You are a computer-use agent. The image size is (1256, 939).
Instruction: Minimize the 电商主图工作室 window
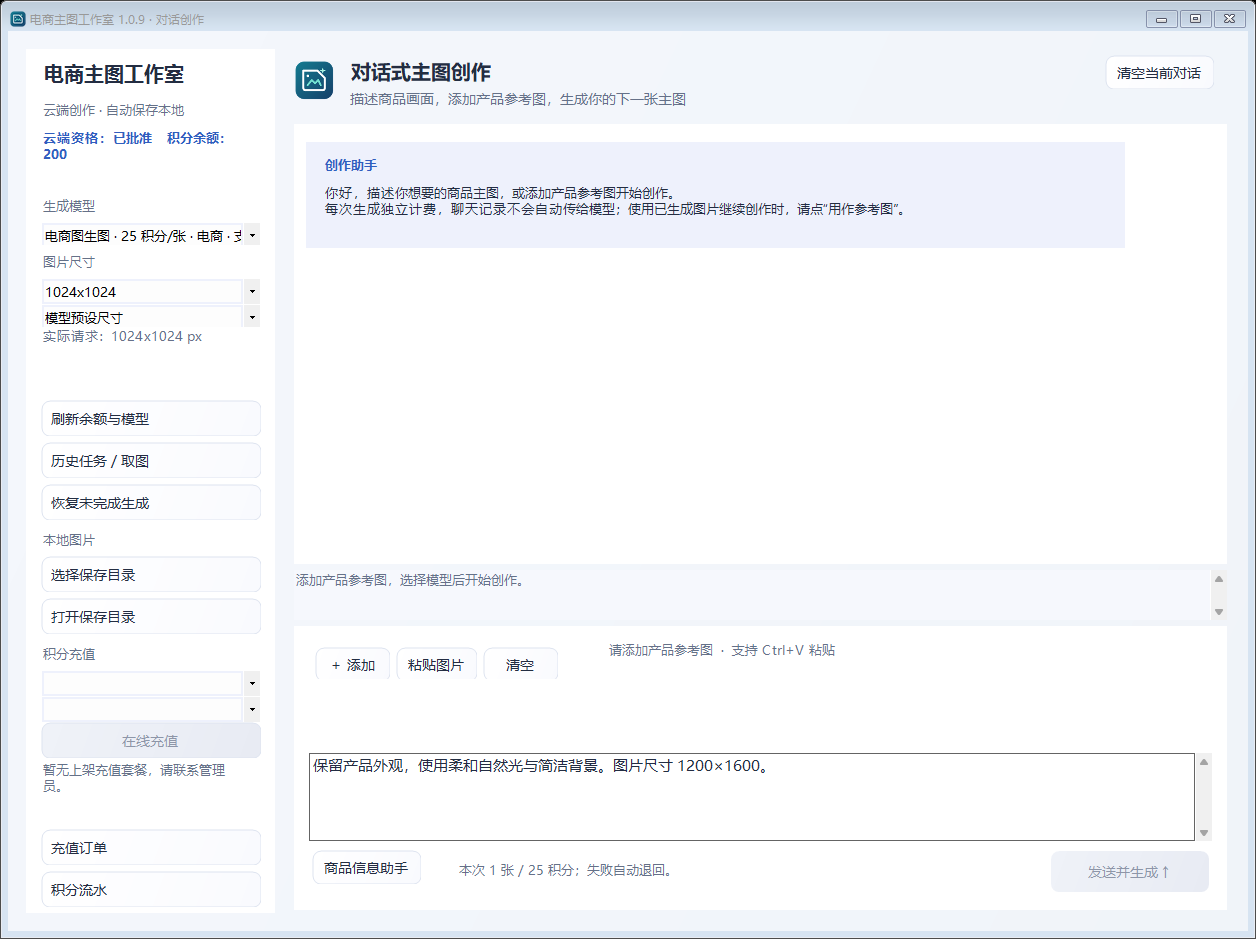pos(1162,18)
